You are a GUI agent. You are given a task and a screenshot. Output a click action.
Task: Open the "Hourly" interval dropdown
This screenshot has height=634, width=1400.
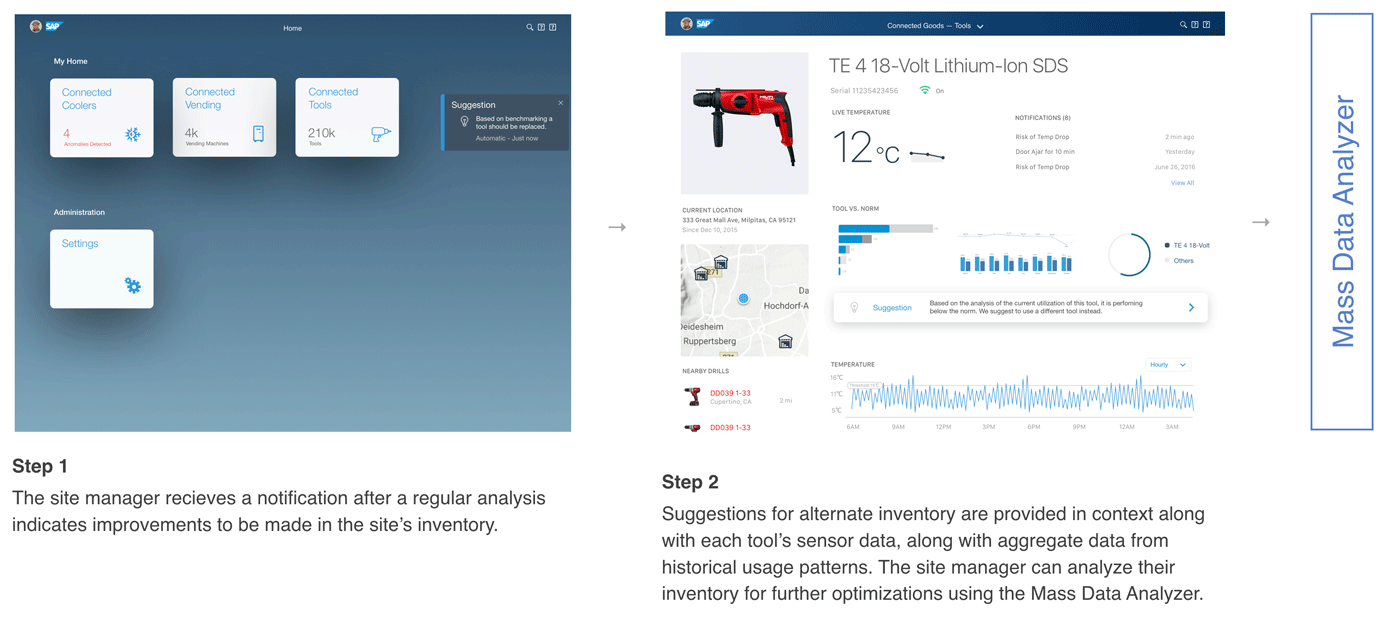(1168, 365)
